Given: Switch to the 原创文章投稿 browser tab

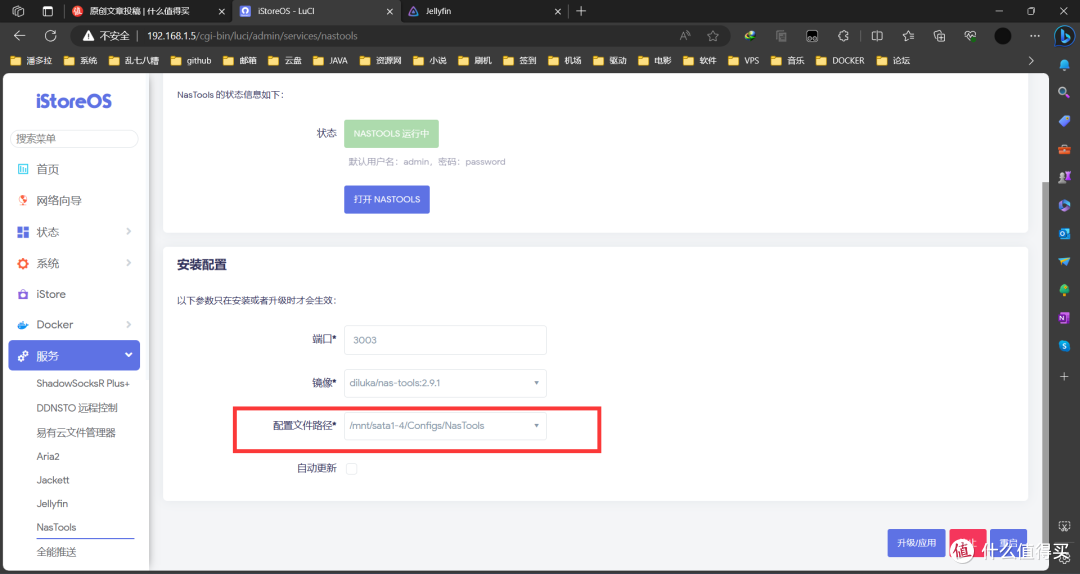Looking at the screenshot, I should point(149,11).
